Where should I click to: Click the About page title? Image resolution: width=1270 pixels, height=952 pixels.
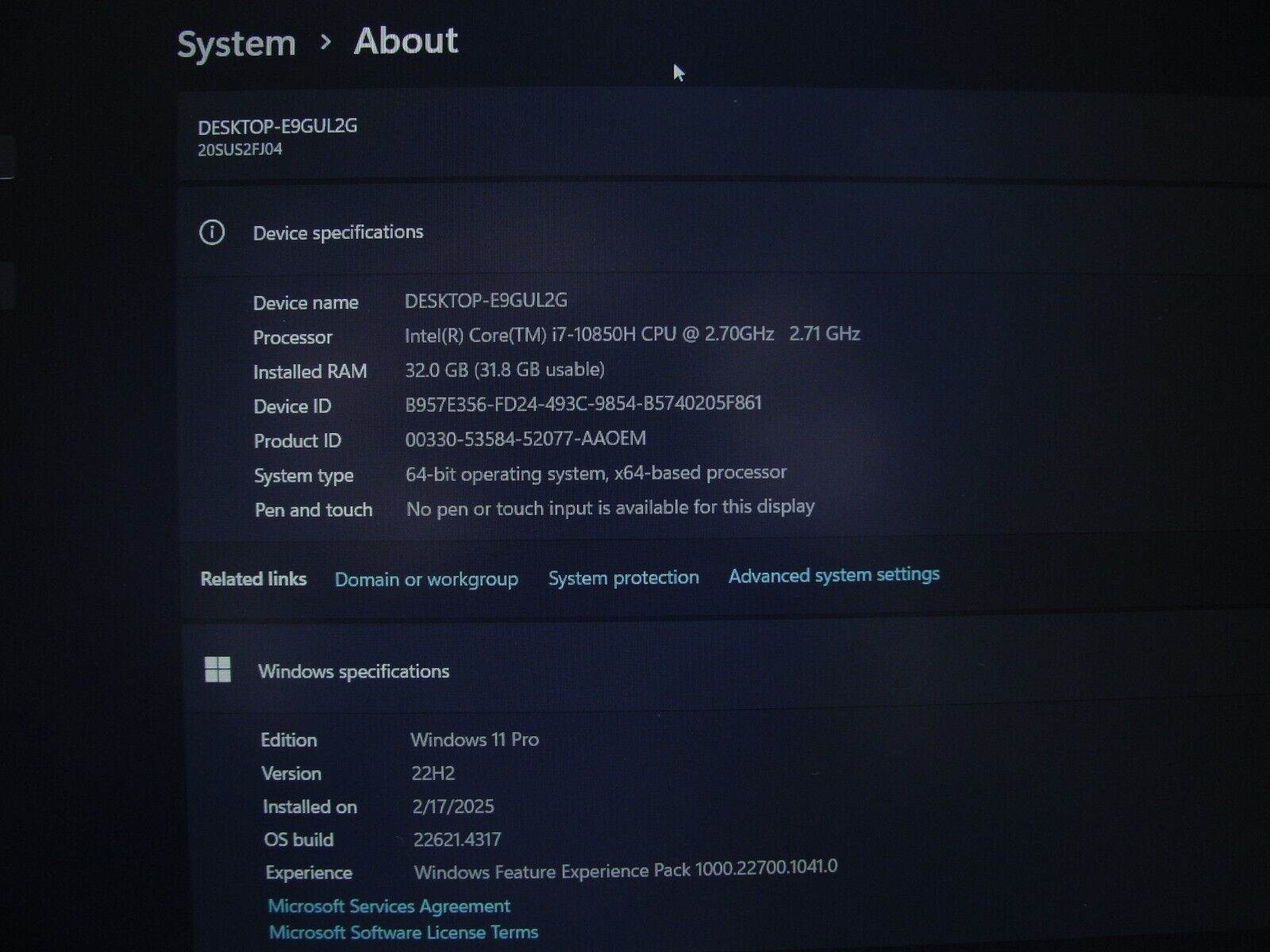click(406, 41)
